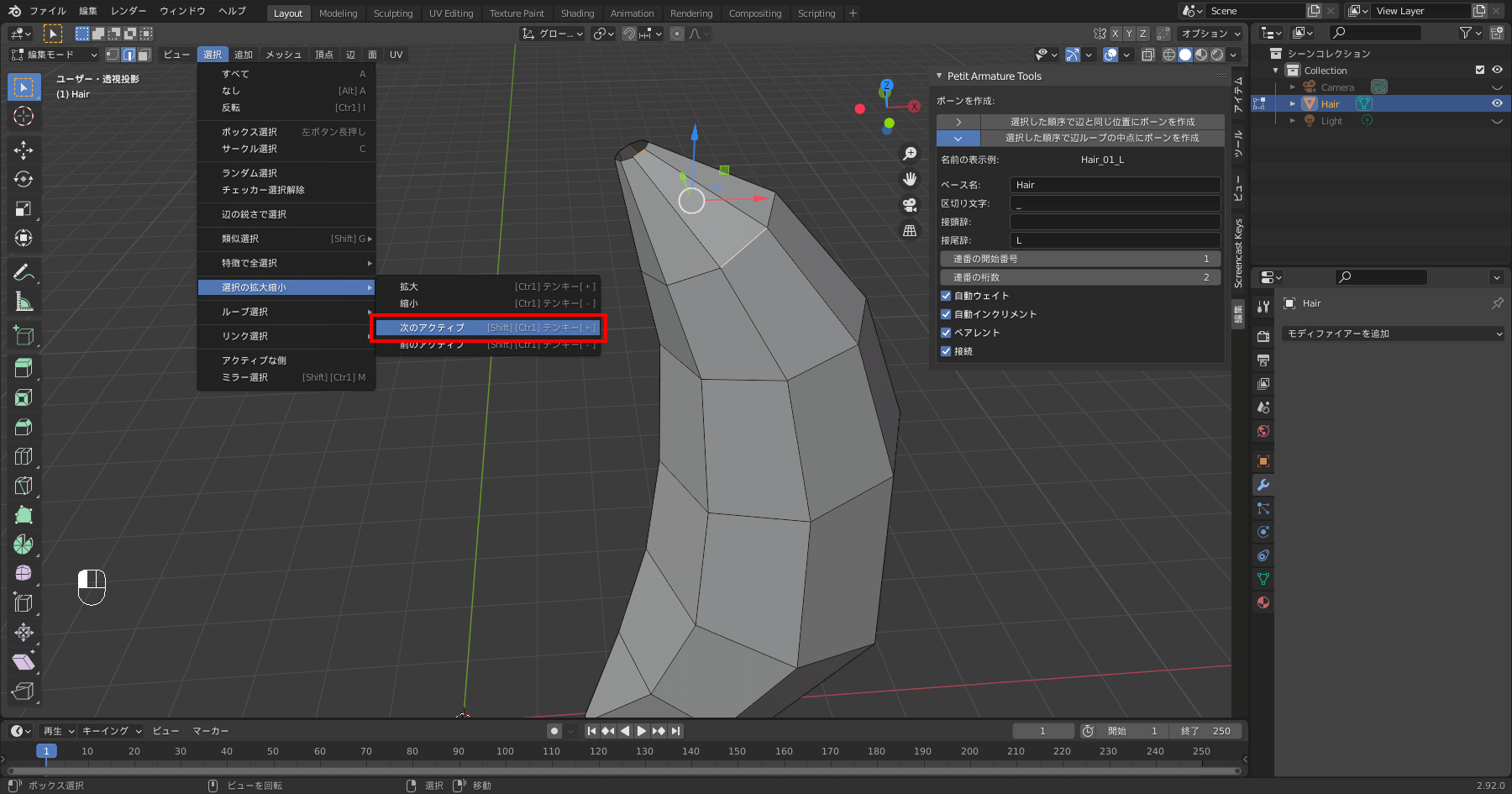Collapse the Petit Armature Tools panel

point(940,76)
